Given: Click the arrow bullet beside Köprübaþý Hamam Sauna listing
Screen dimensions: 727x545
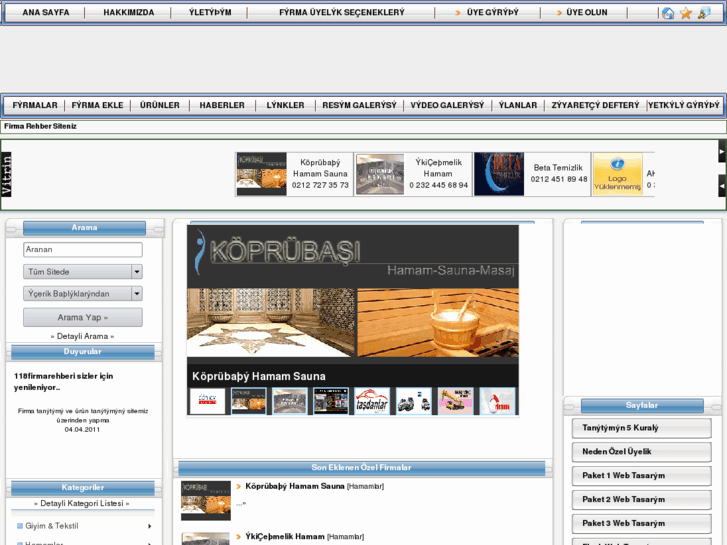Looking at the screenshot, I should 238,487.
